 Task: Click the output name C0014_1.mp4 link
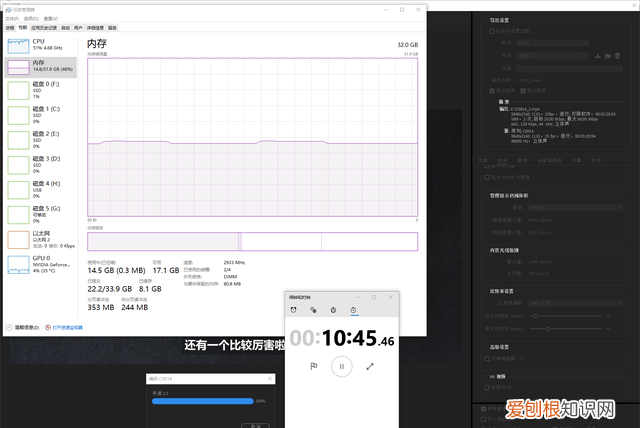[529, 80]
